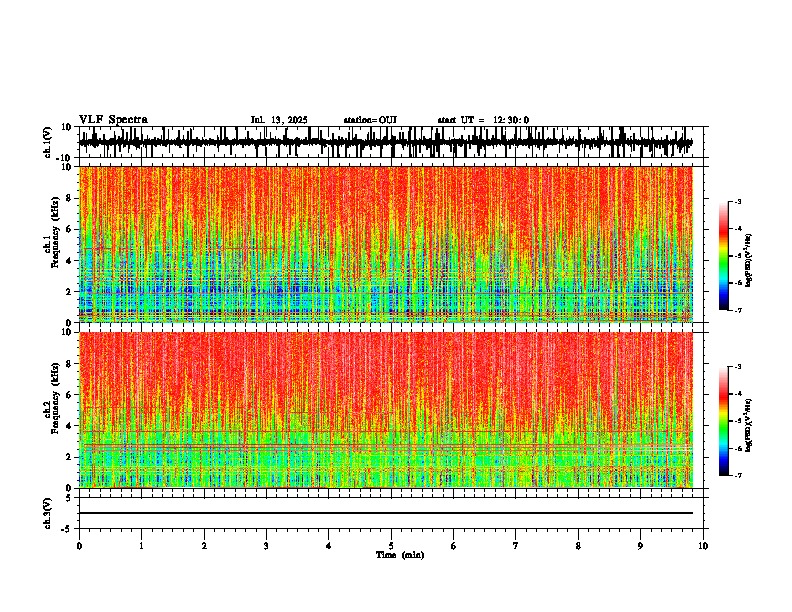Click the "-7" label below ch.2 colorbar
The image size is (792, 612).
pos(737,475)
